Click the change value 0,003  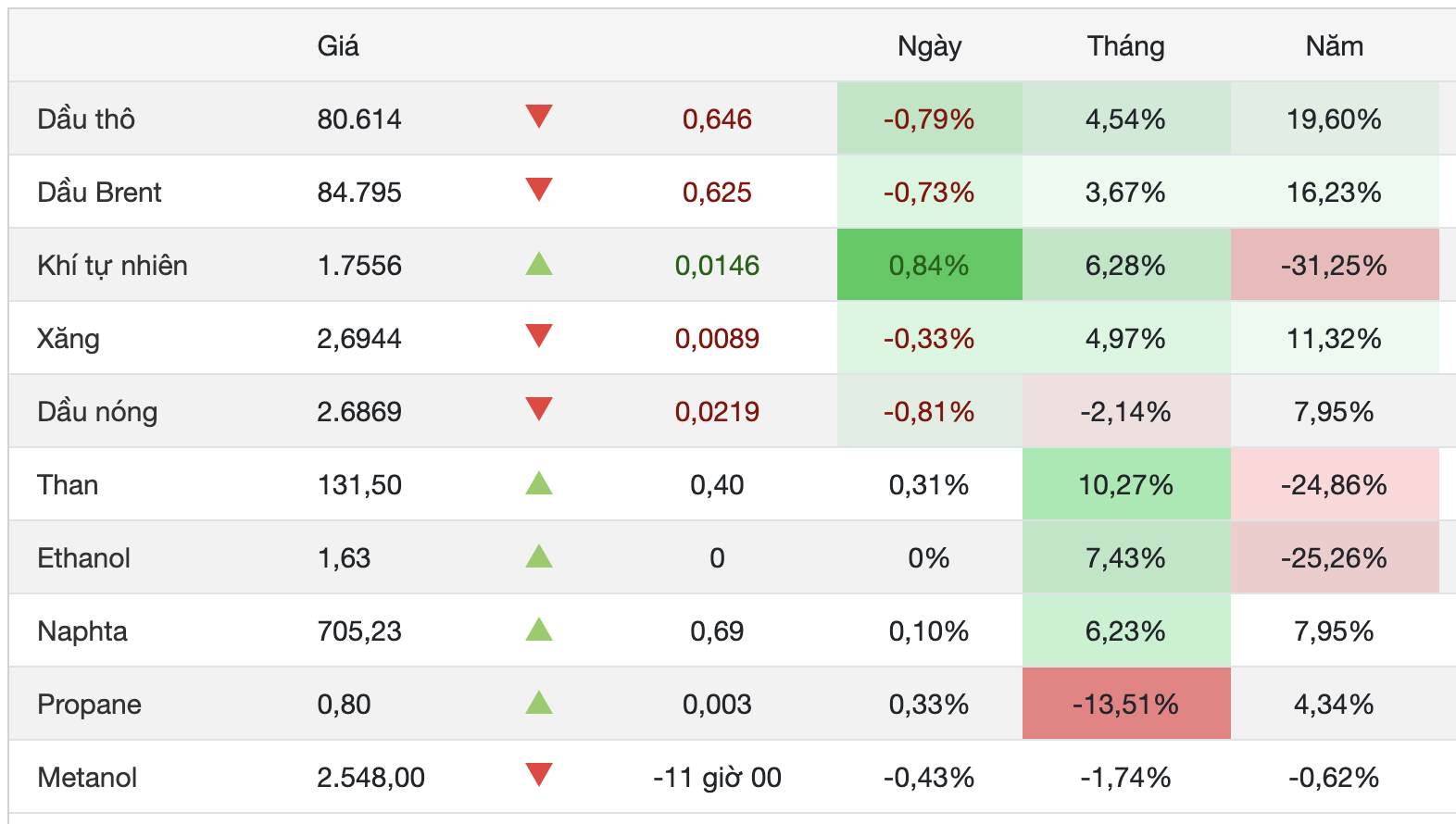(x=717, y=705)
